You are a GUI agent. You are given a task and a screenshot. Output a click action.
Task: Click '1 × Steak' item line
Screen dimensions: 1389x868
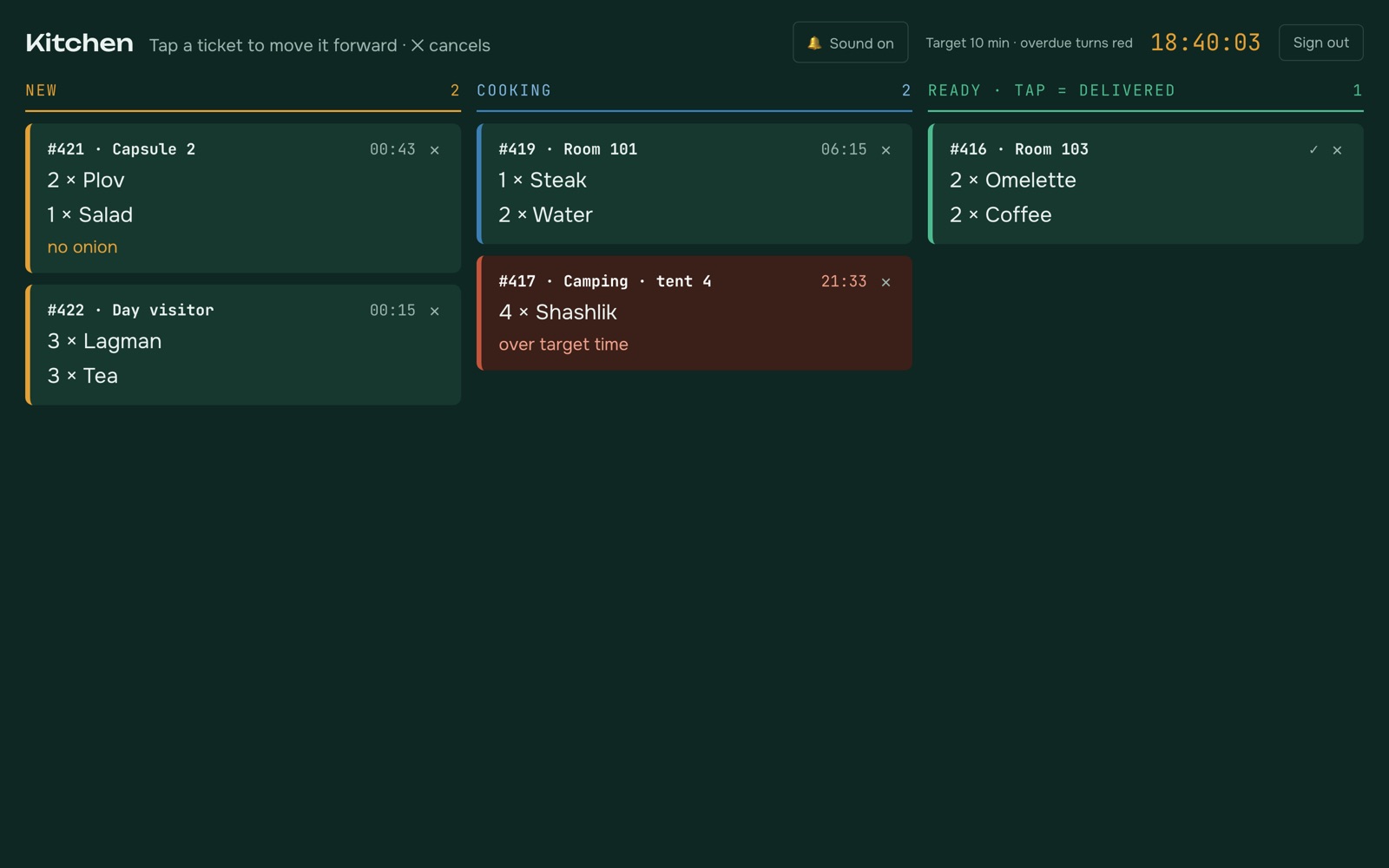[x=543, y=181]
